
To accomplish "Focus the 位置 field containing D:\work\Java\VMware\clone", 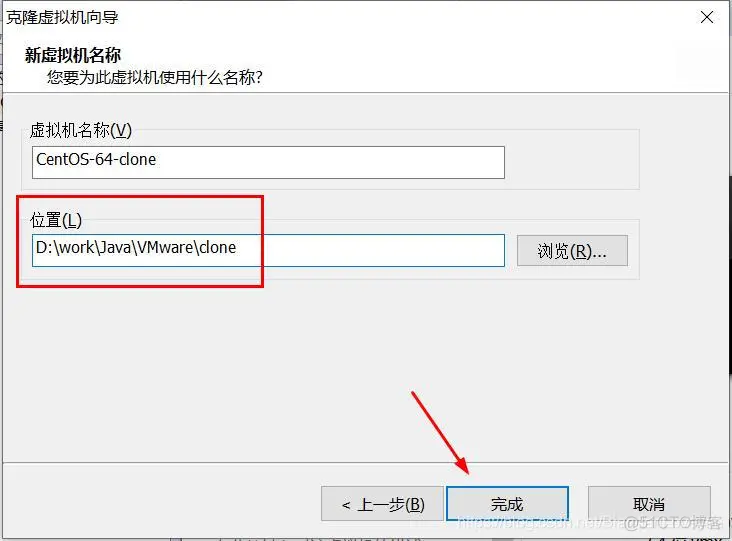I will coord(268,251).
